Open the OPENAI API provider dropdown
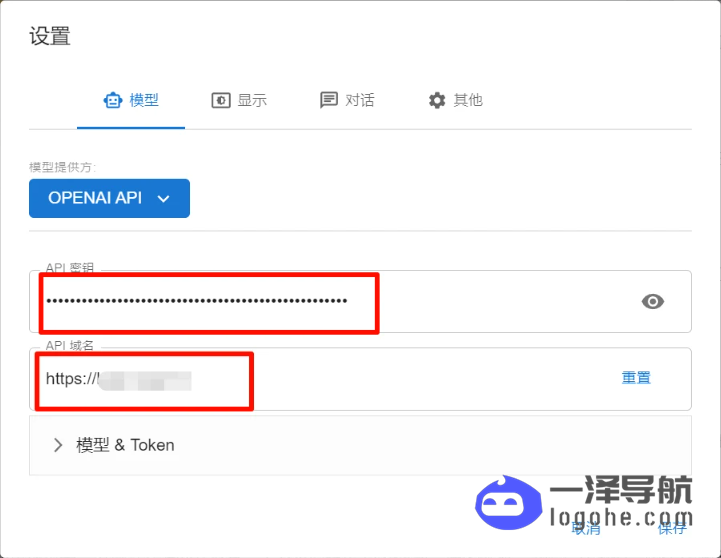This screenshot has width=721, height=558. [109, 198]
